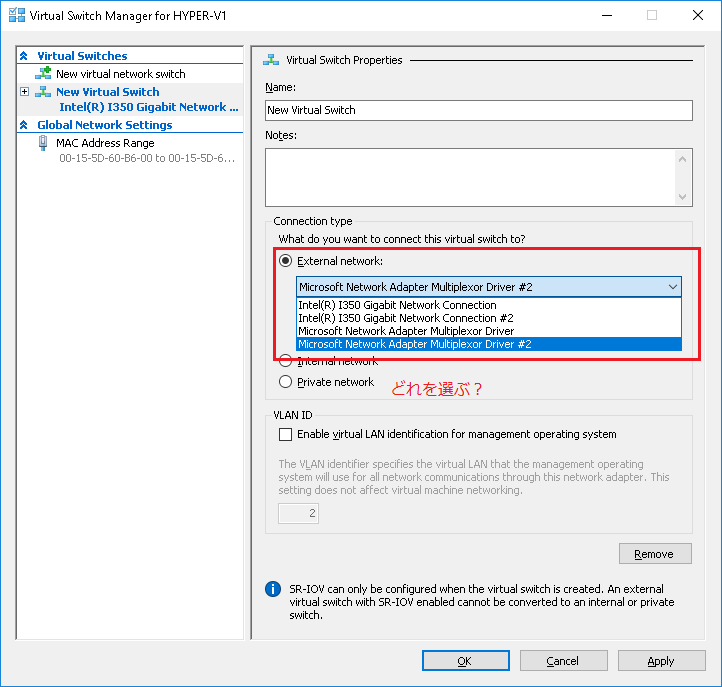Select the Private network radio button
The height and width of the screenshot is (687, 722).
pyautogui.click(x=285, y=382)
